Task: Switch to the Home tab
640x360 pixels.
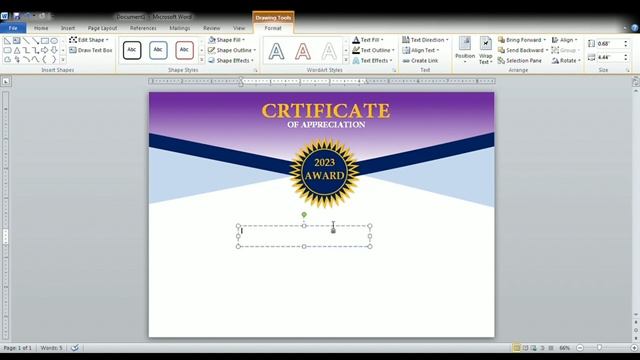Action: point(41,28)
